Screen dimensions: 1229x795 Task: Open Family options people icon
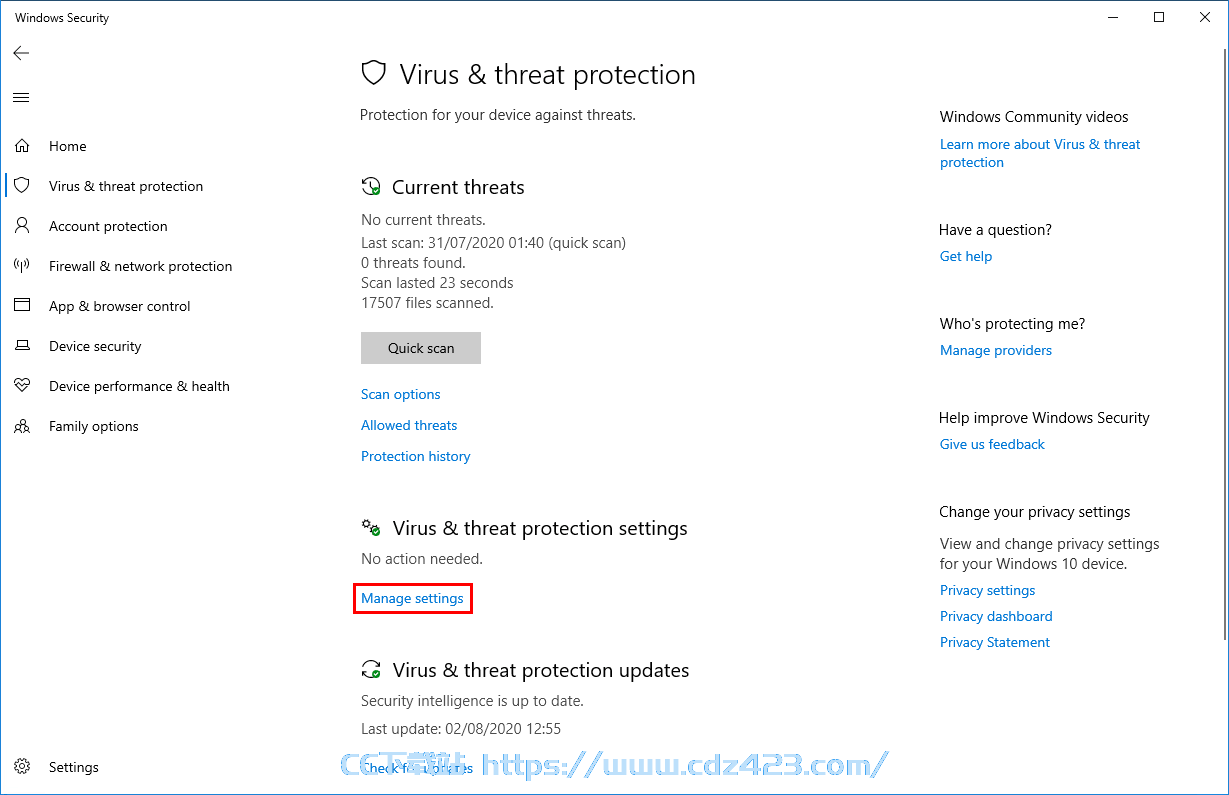tap(22, 426)
